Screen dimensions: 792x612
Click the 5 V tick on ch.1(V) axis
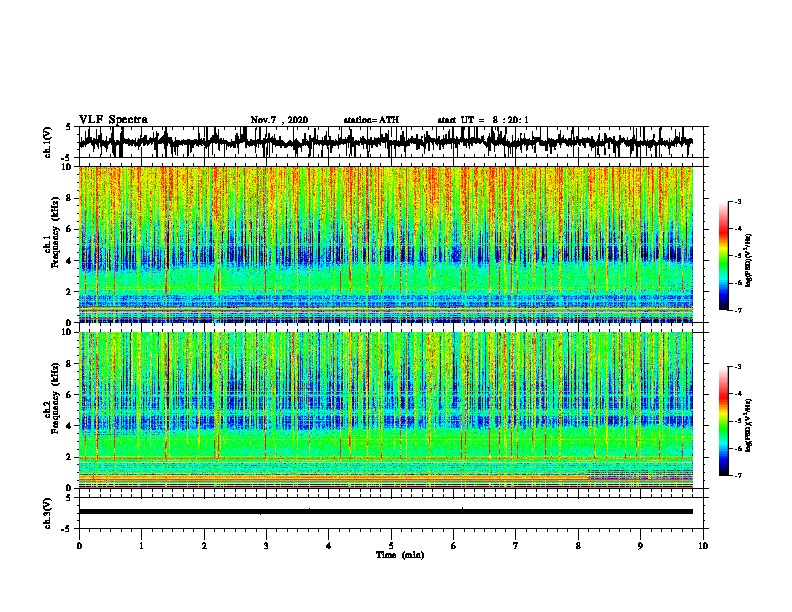(68, 127)
